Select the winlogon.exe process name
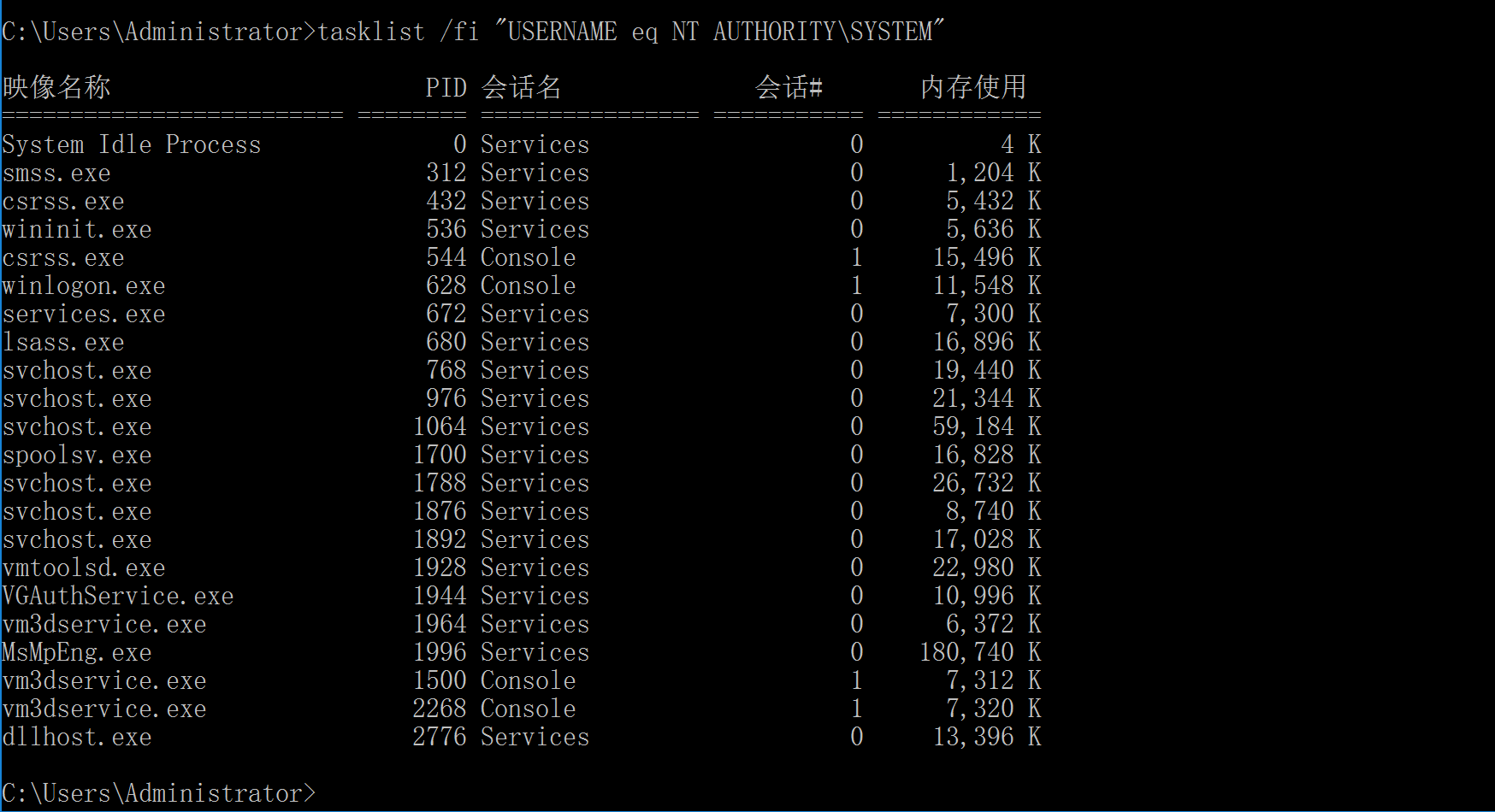 click(x=84, y=285)
